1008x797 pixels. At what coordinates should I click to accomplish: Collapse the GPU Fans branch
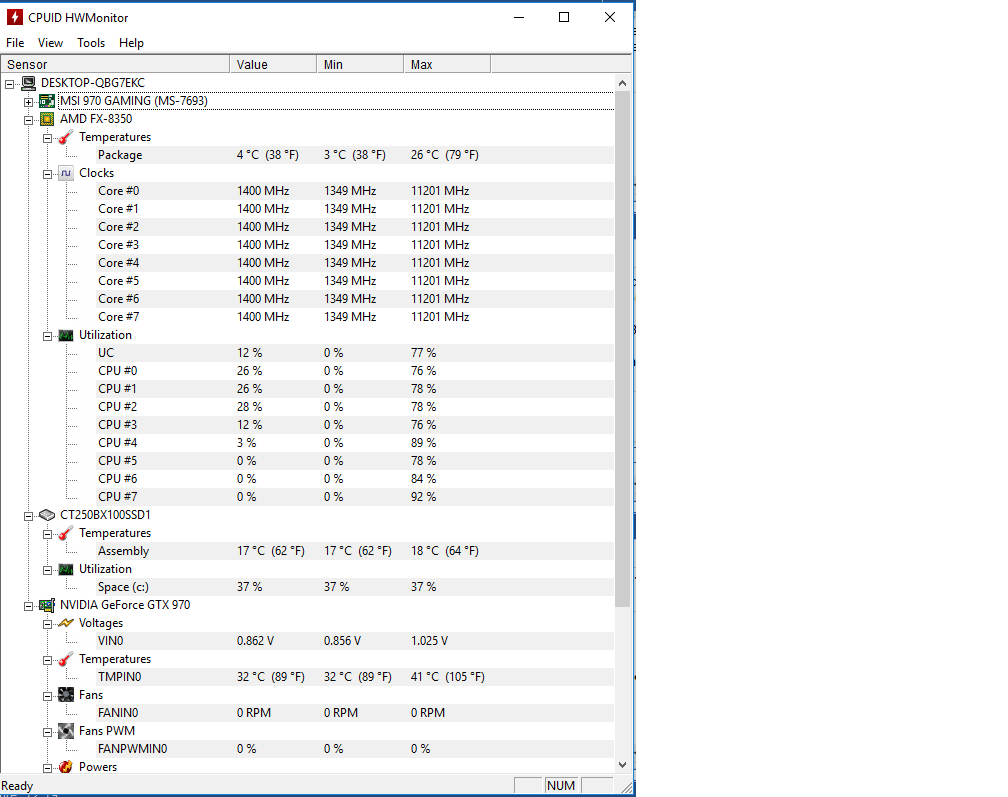click(x=48, y=696)
